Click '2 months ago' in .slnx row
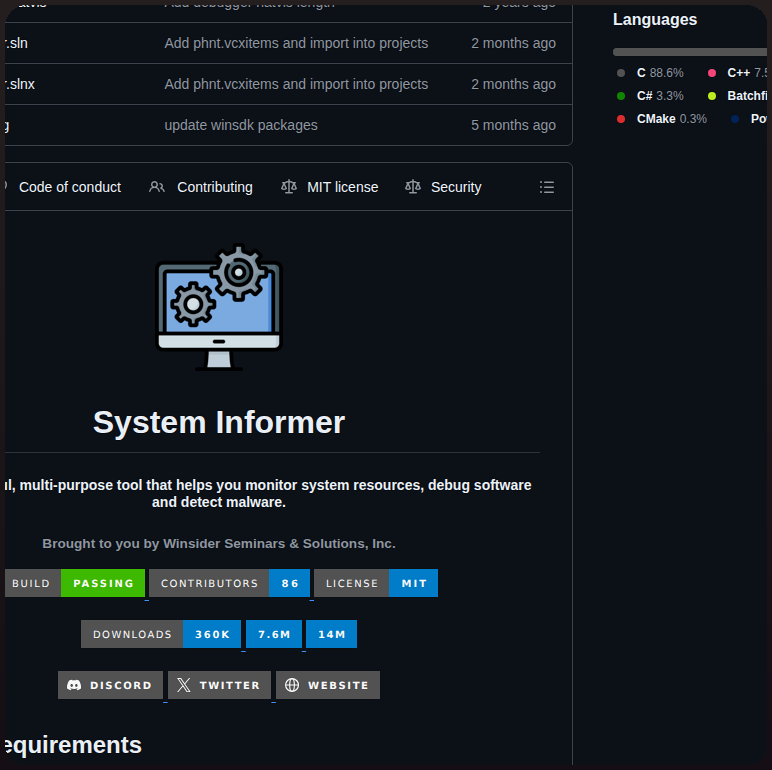The height and width of the screenshot is (770, 772). point(513,84)
